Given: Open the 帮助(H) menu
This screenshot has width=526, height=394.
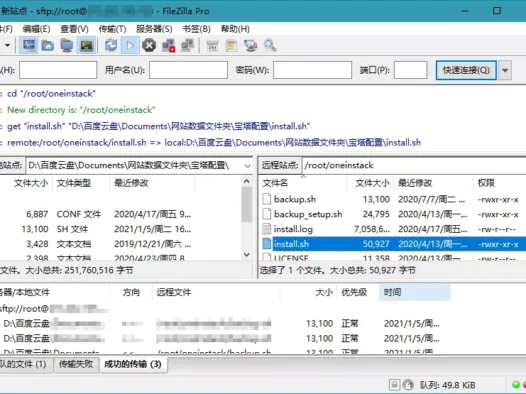Looking at the screenshot, I should coord(235,29).
